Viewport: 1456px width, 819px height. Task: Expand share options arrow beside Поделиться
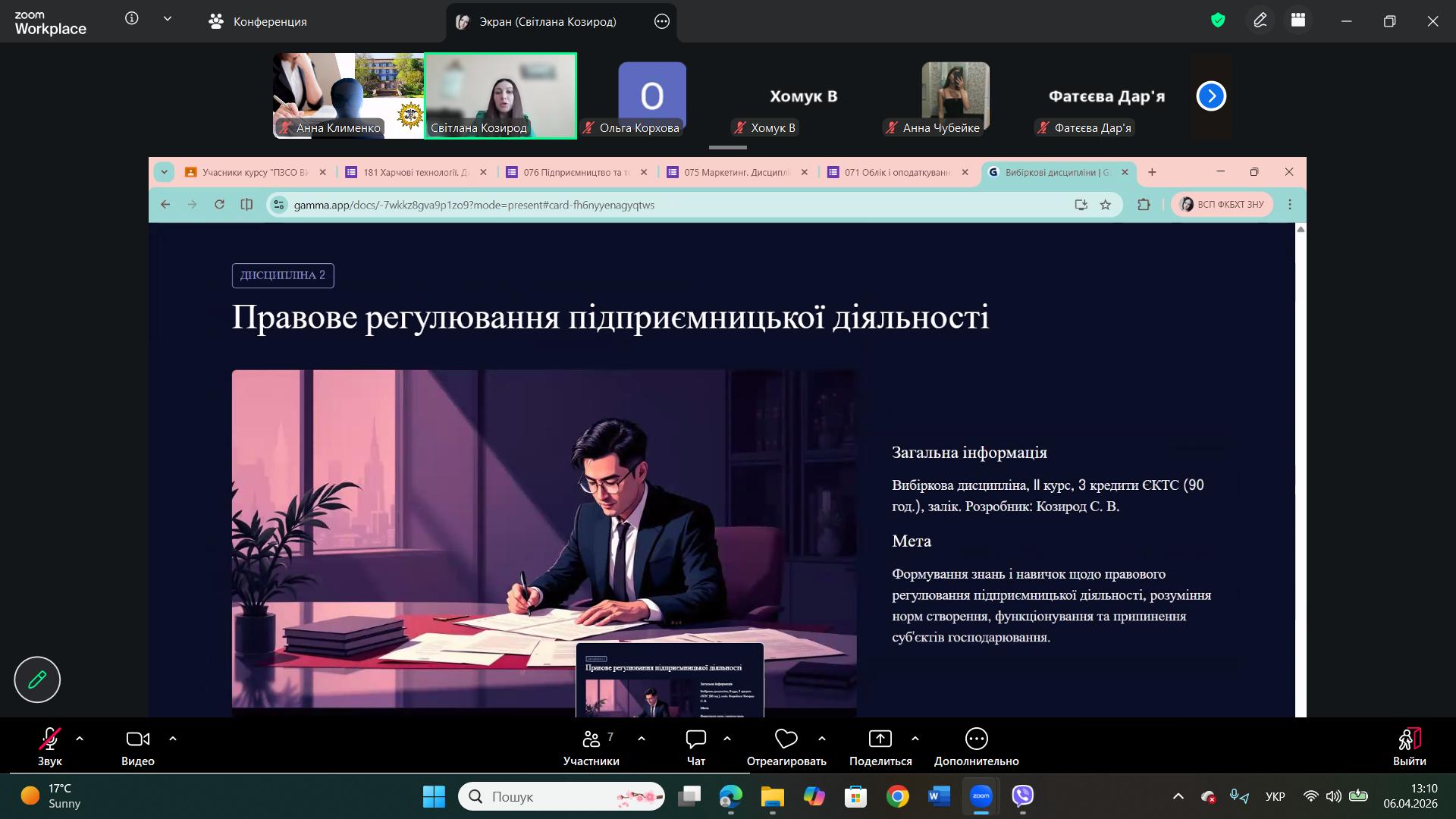coord(915,739)
